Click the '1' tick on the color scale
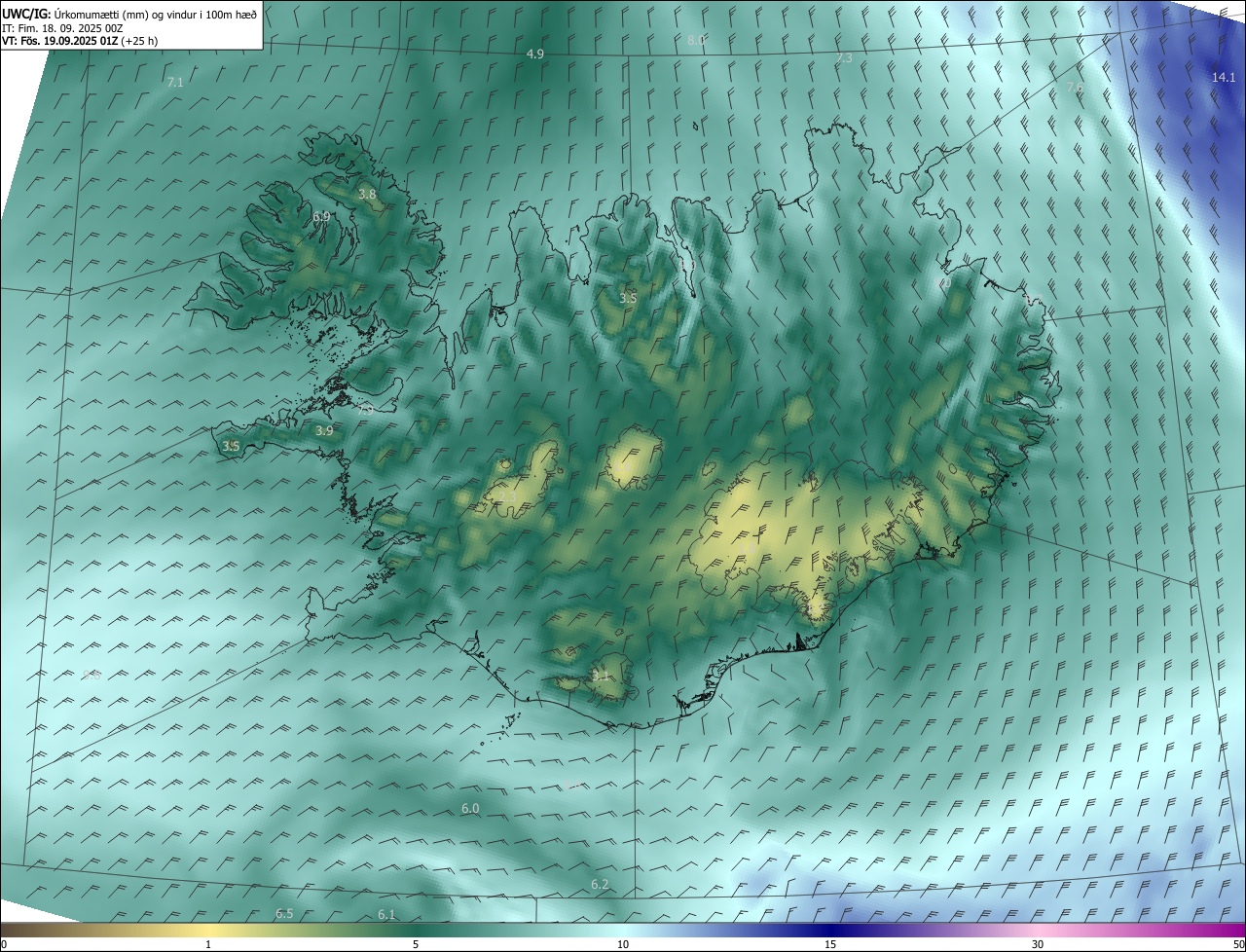Viewport: 1246px width, 952px height. point(208,945)
